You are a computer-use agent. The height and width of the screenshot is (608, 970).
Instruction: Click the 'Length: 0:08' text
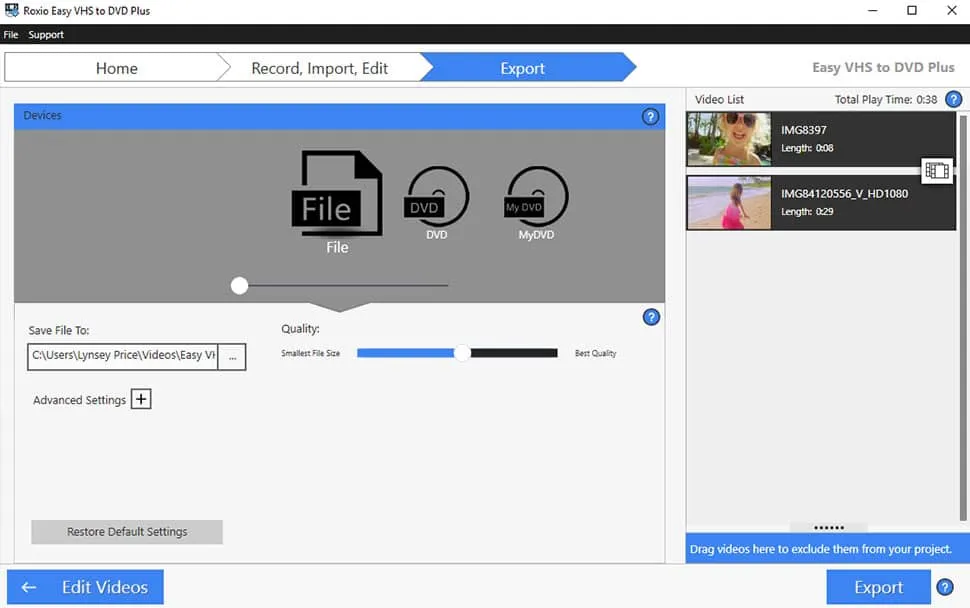(807, 148)
